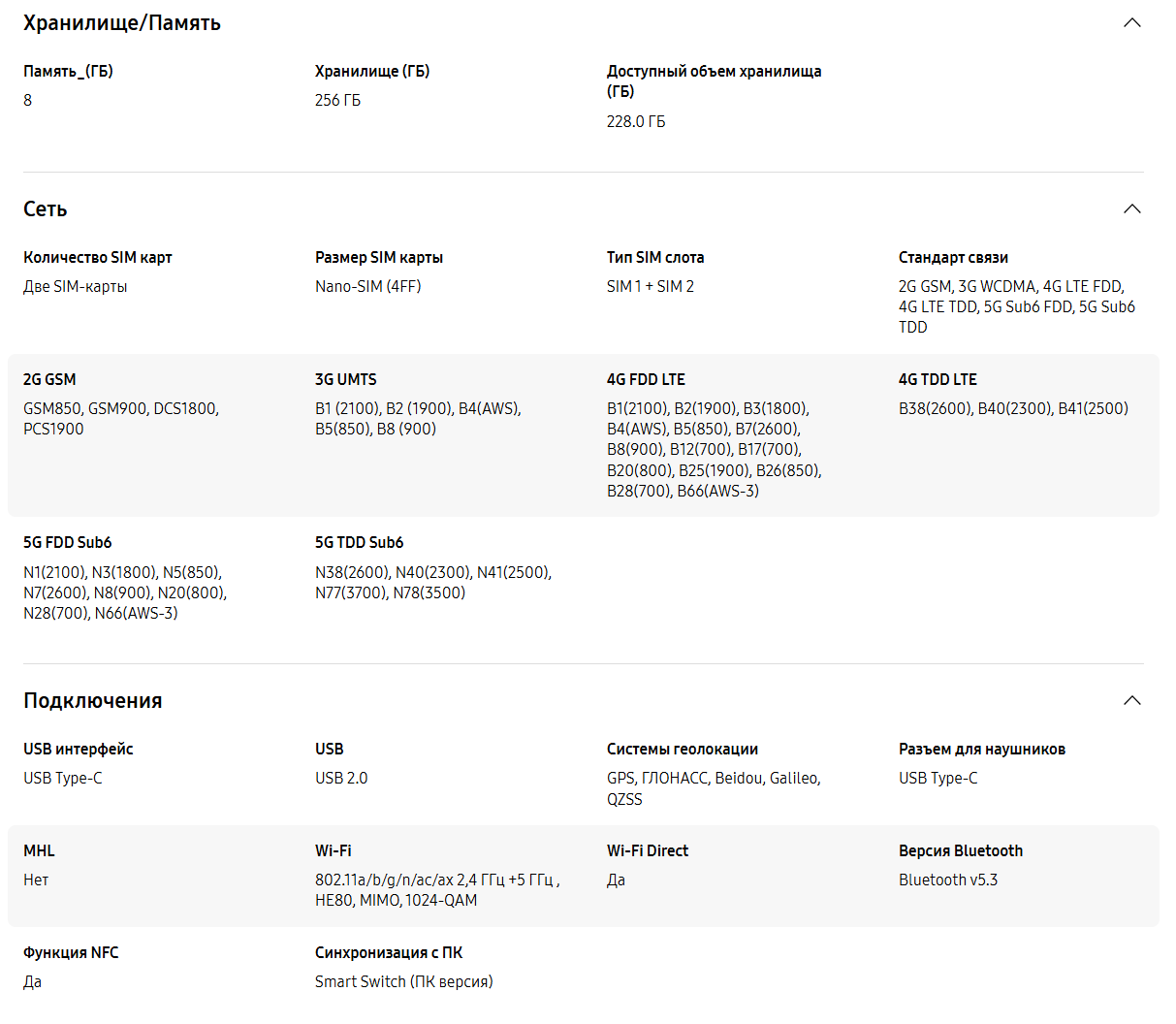
Task: Collapse the Хранилище/Память section chevron
Action: (x=1131, y=23)
